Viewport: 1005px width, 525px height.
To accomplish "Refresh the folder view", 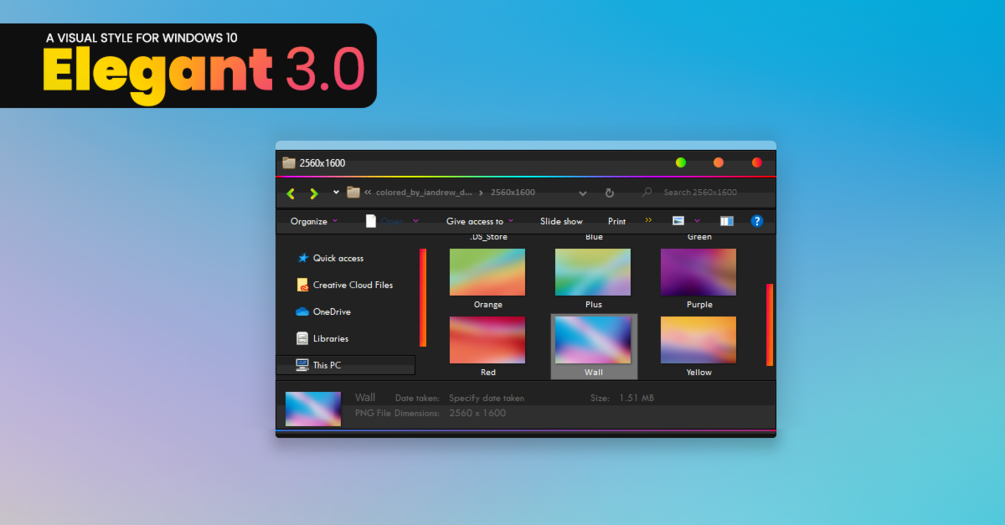I will click(610, 192).
